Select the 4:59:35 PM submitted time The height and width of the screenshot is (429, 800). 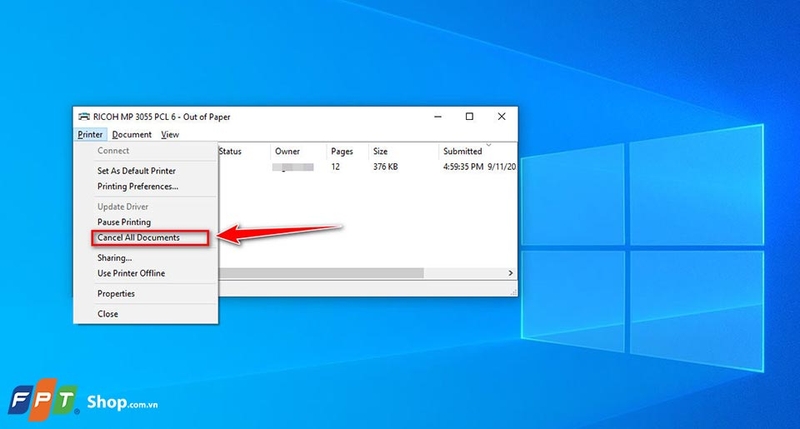[463, 167]
